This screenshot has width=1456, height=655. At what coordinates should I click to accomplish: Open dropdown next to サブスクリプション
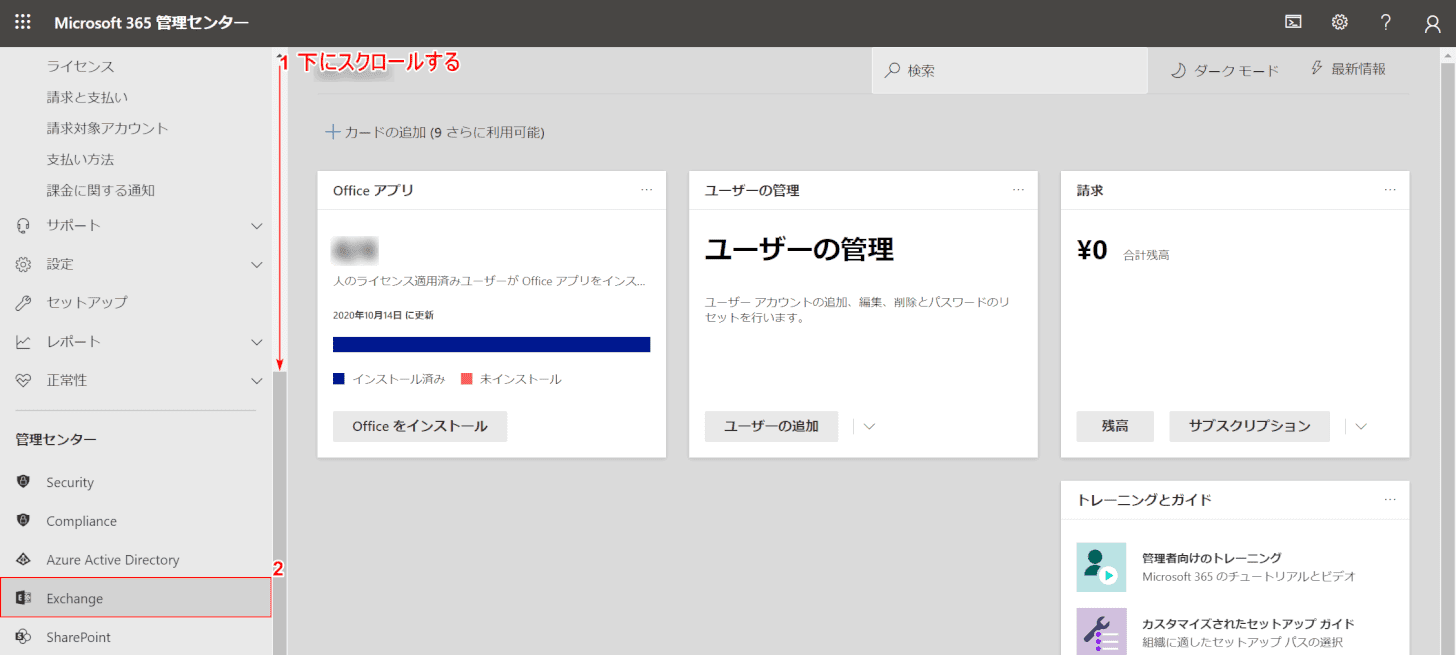[x=1360, y=427]
